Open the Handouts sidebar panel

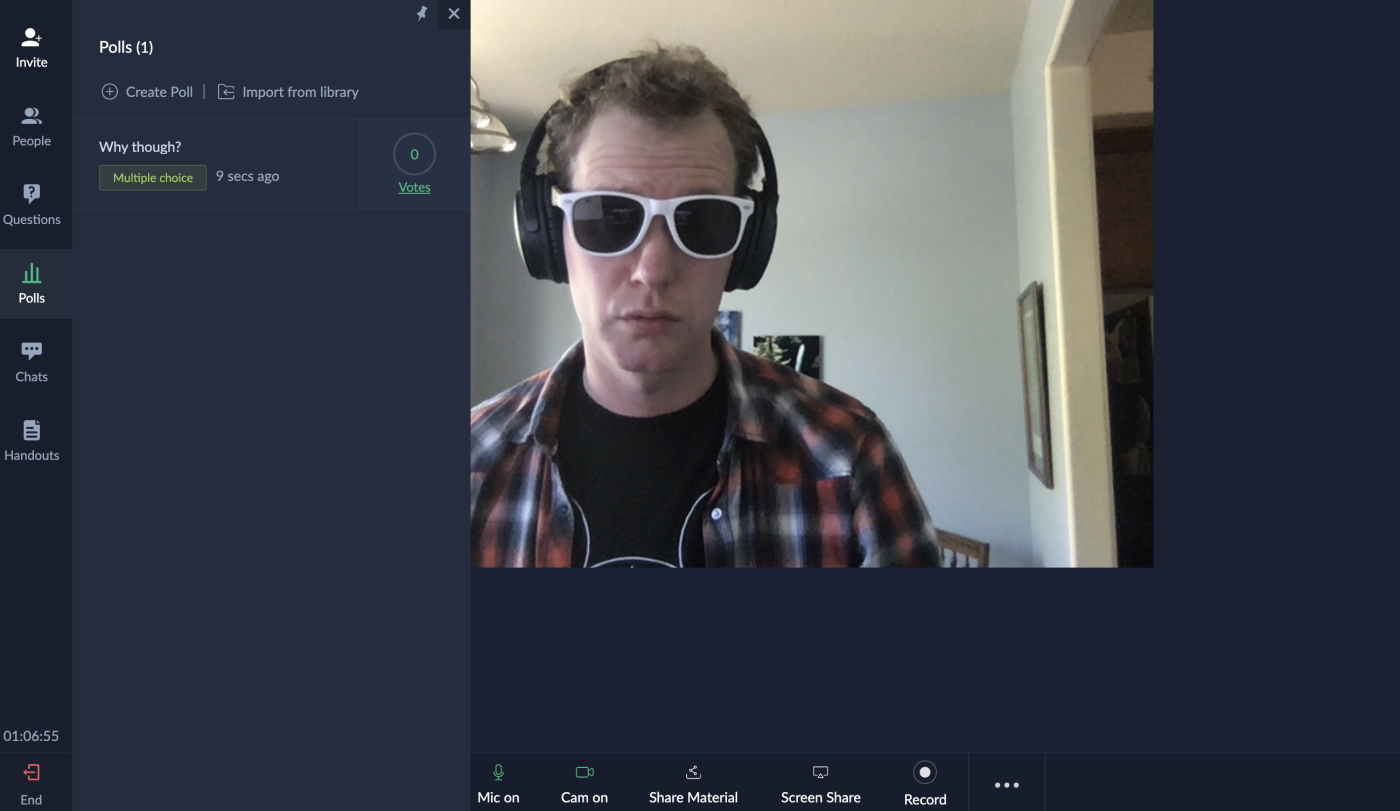pyautogui.click(x=31, y=441)
